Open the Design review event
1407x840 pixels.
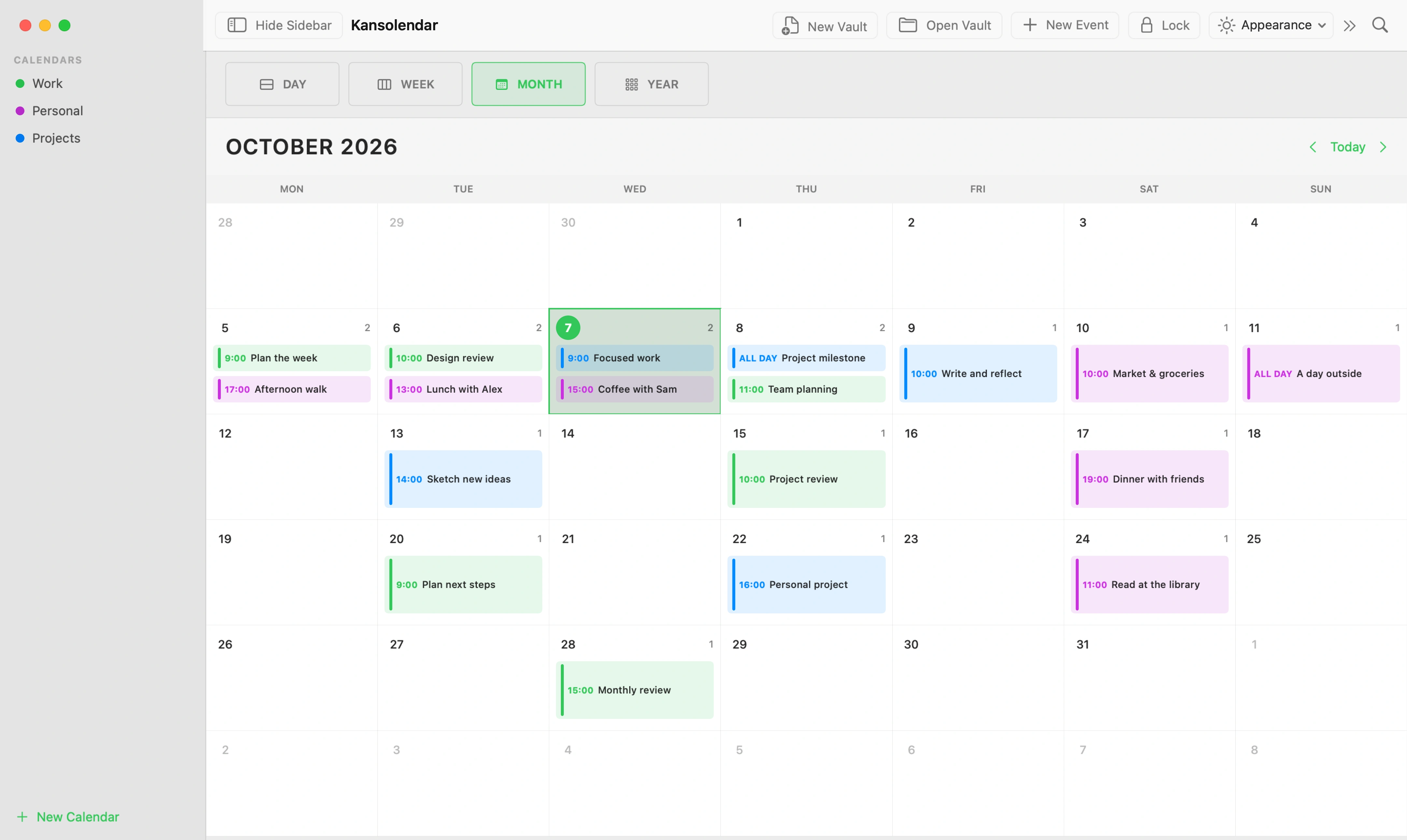coord(463,358)
